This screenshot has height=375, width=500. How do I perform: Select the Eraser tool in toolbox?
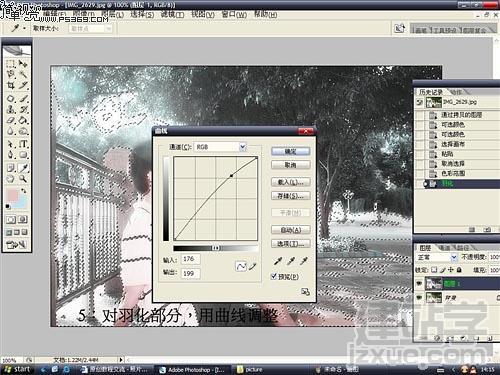coord(11,121)
